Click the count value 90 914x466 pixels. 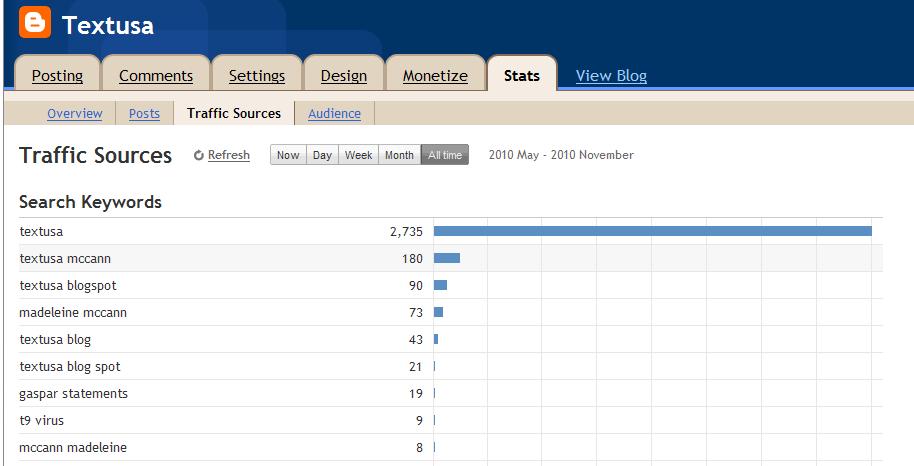point(416,286)
